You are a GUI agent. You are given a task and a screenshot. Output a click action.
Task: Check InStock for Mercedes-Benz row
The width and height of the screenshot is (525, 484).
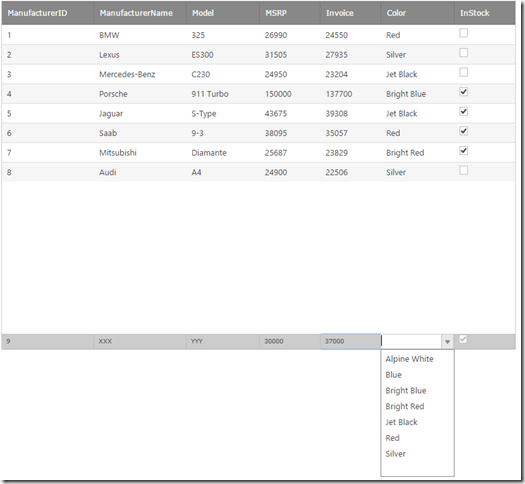pos(463,72)
